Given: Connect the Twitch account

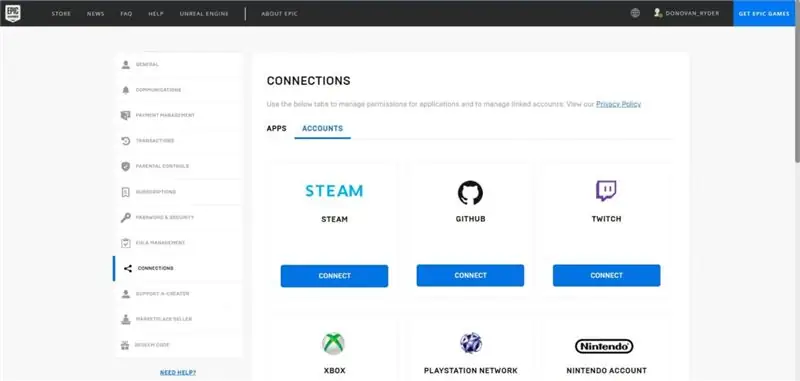Looking at the screenshot, I should [x=607, y=275].
